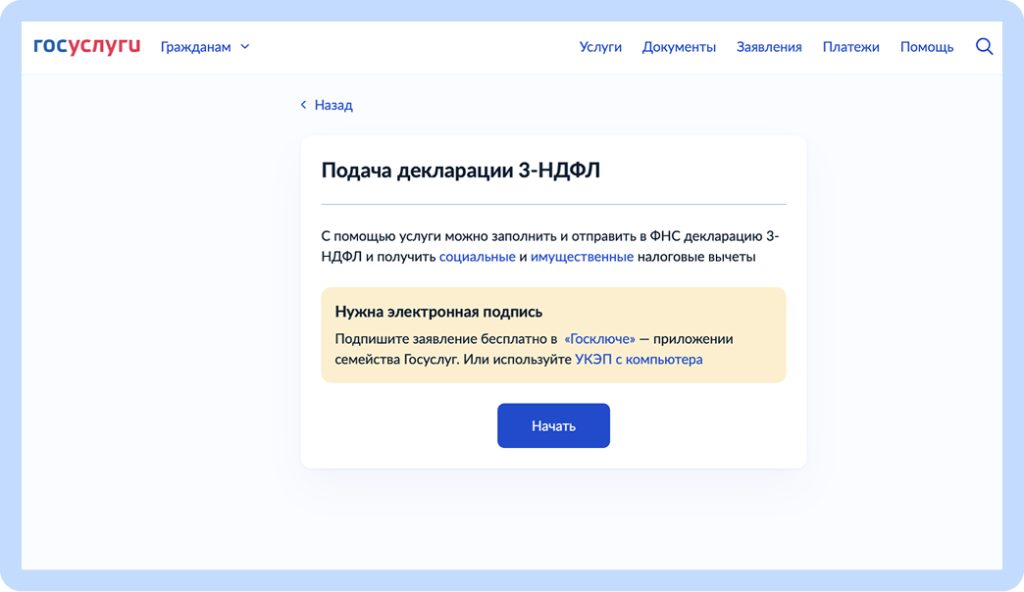Open the Услуги menu item
This screenshot has width=1024, height=592.
point(600,46)
